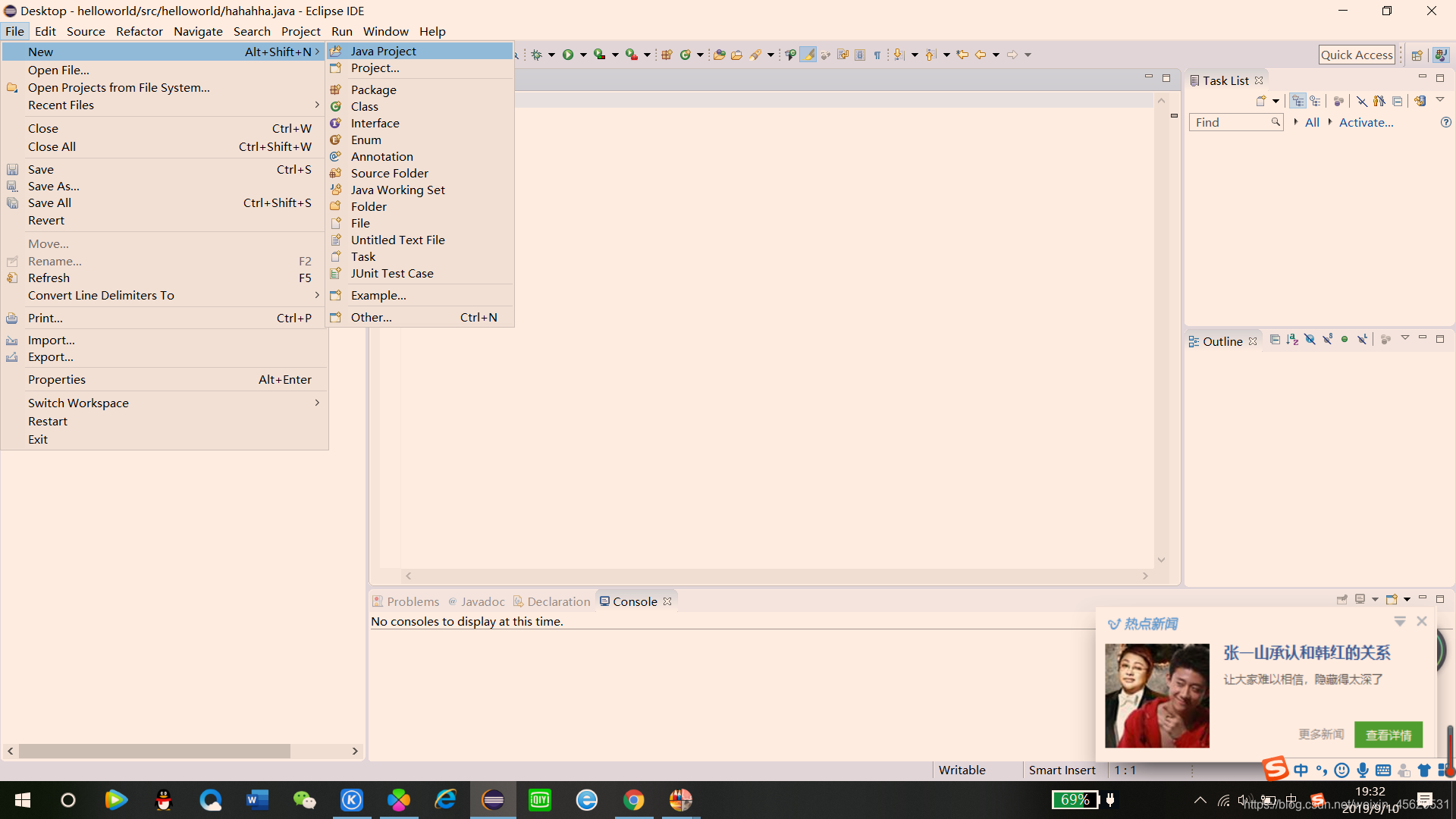1456x819 pixels.
Task: Toggle alphabetical Sort in Outline
Action: [x=1292, y=340]
